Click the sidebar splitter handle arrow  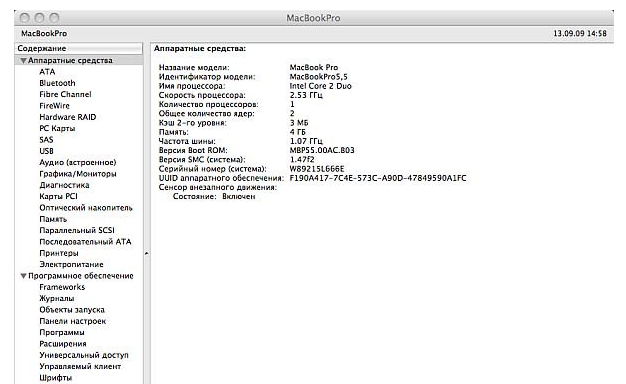pyautogui.click(x=147, y=253)
